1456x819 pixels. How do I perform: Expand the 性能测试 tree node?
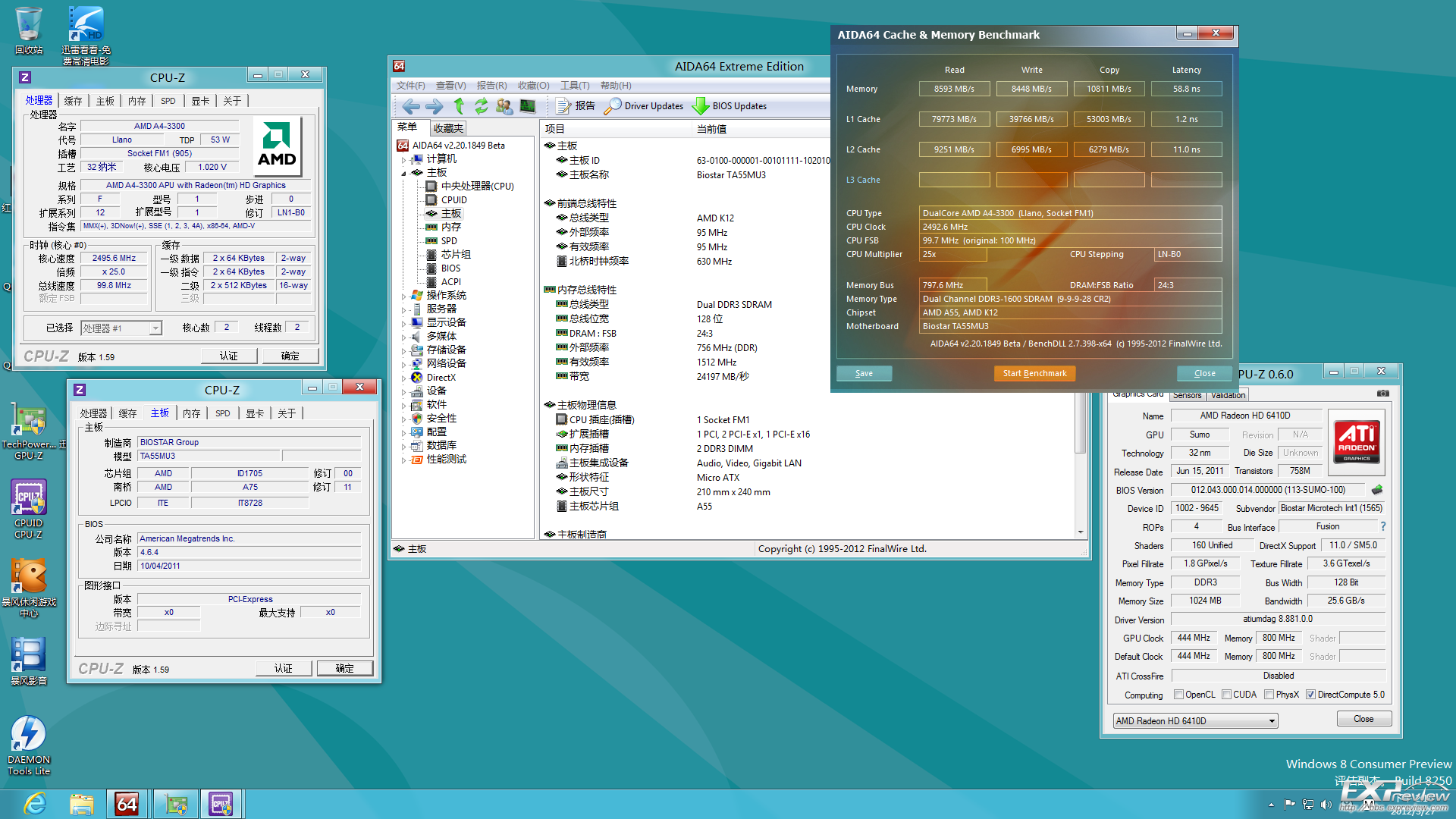403,460
